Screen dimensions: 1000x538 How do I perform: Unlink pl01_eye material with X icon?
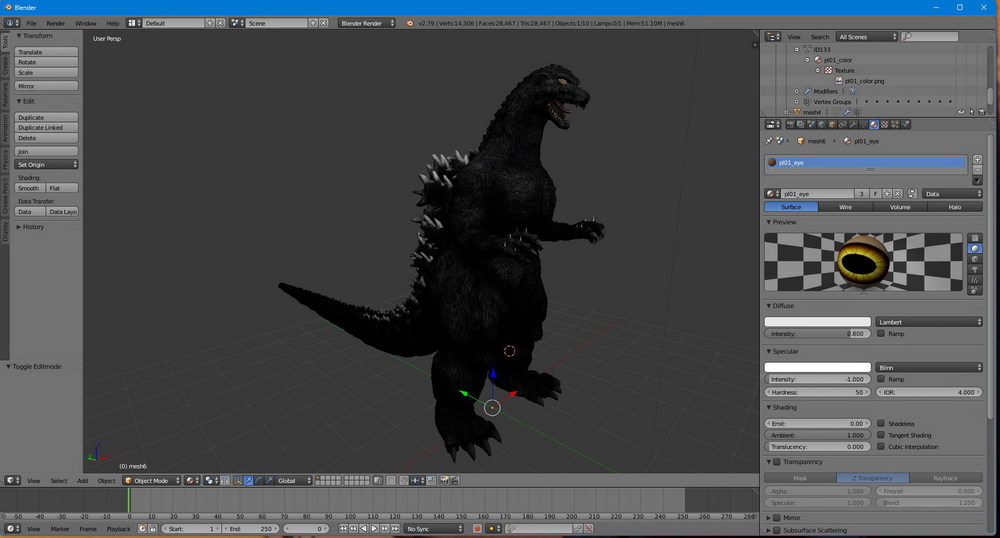click(x=897, y=194)
